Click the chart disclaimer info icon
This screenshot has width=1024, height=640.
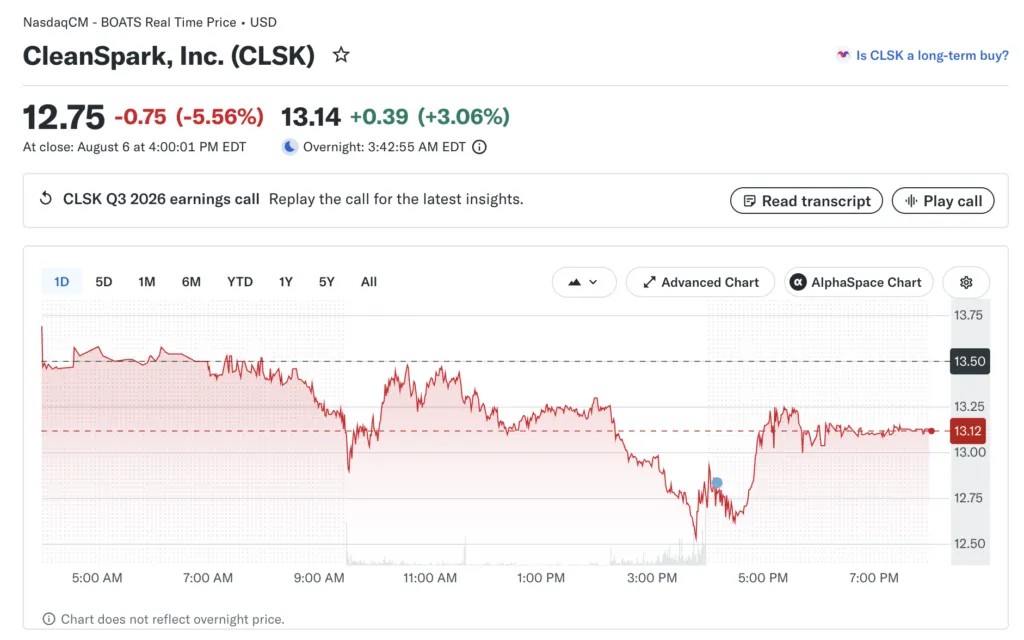48,619
